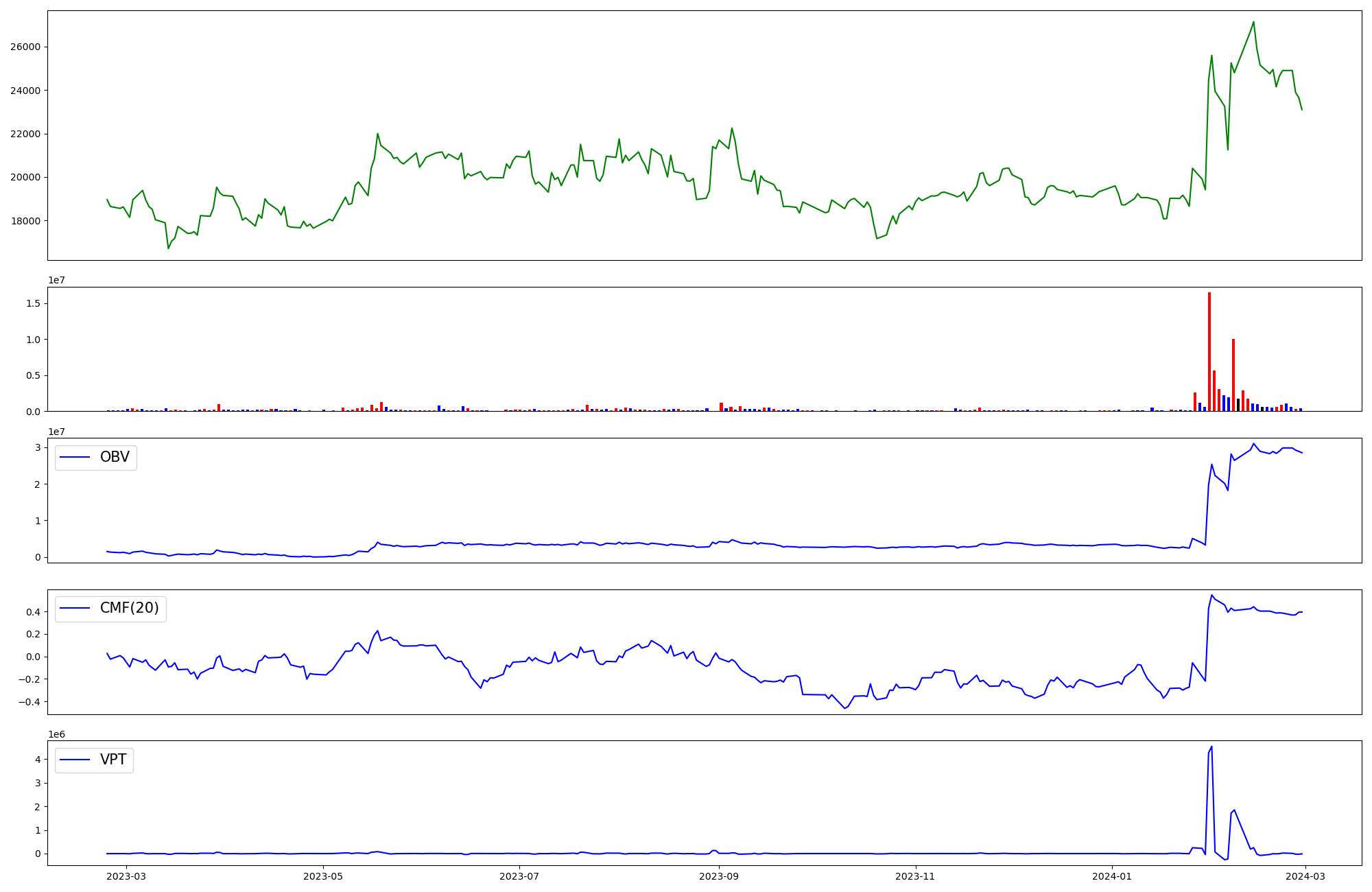
Task: Click the 2024-03 x-axis date label
Action: pyautogui.click(x=1305, y=876)
